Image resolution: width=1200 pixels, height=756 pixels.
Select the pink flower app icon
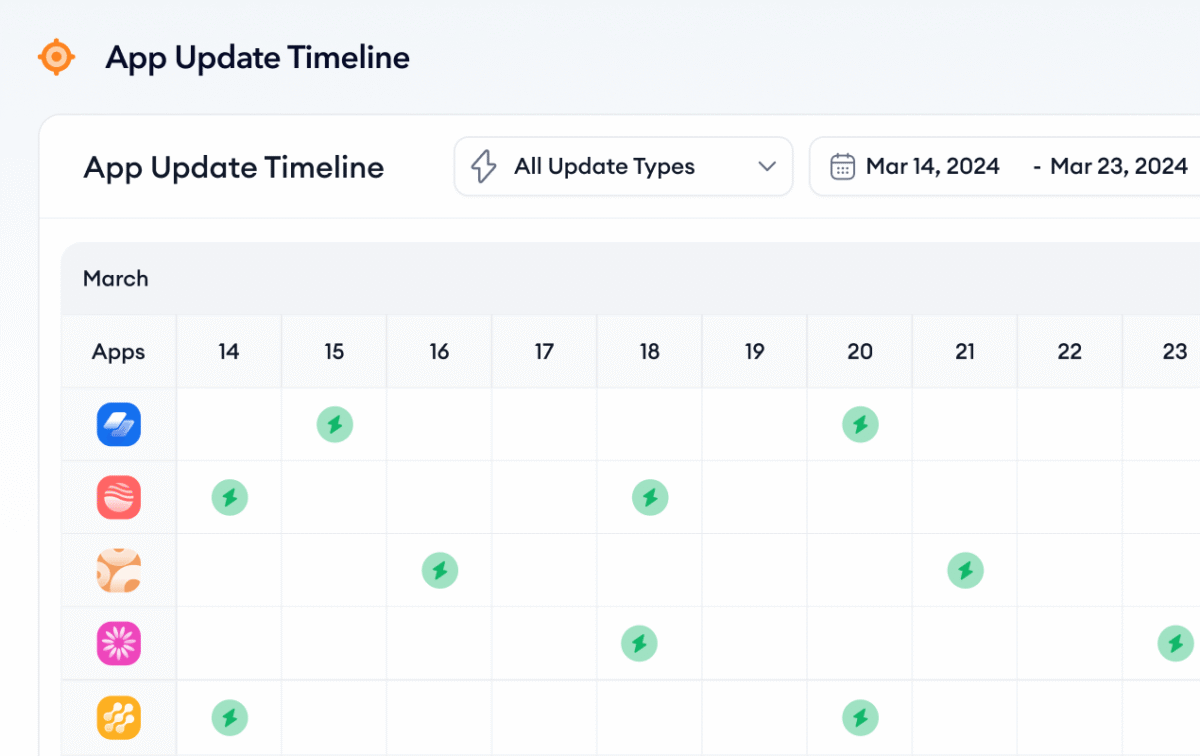click(119, 643)
